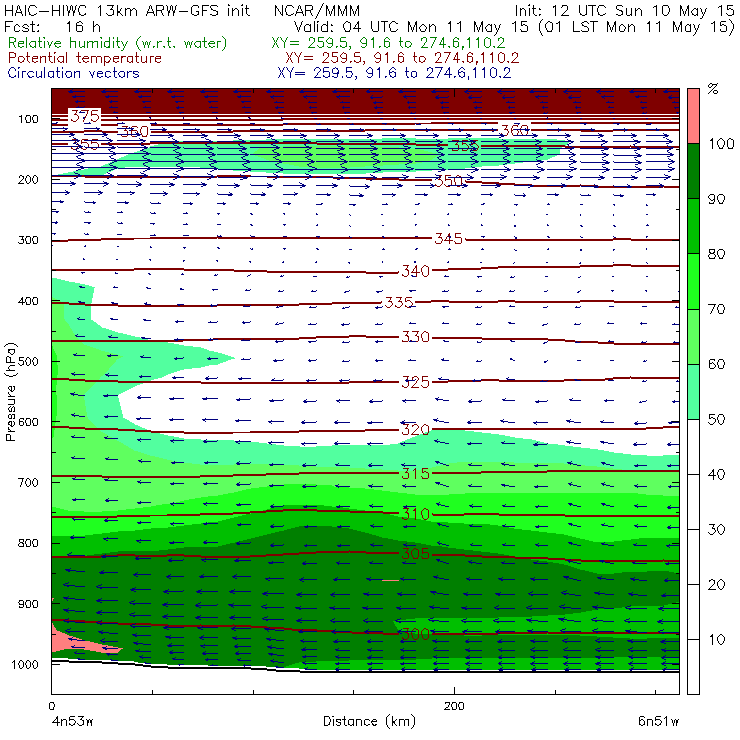Click the 600 hPa pressure axis label
The width and height of the screenshot is (740, 740).
(x=28, y=421)
